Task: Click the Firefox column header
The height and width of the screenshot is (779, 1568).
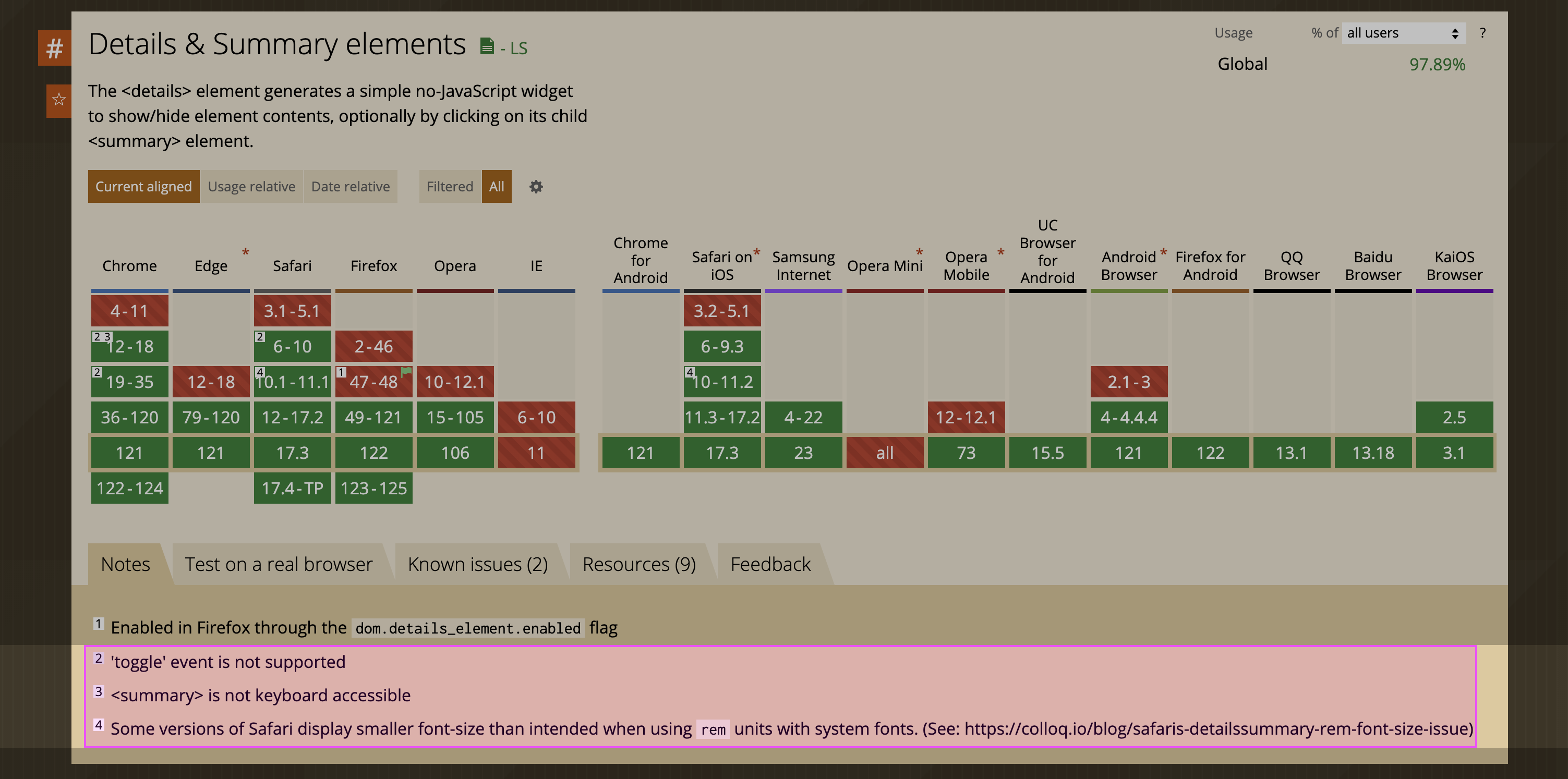Action: pyautogui.click(x=373, y=266)
